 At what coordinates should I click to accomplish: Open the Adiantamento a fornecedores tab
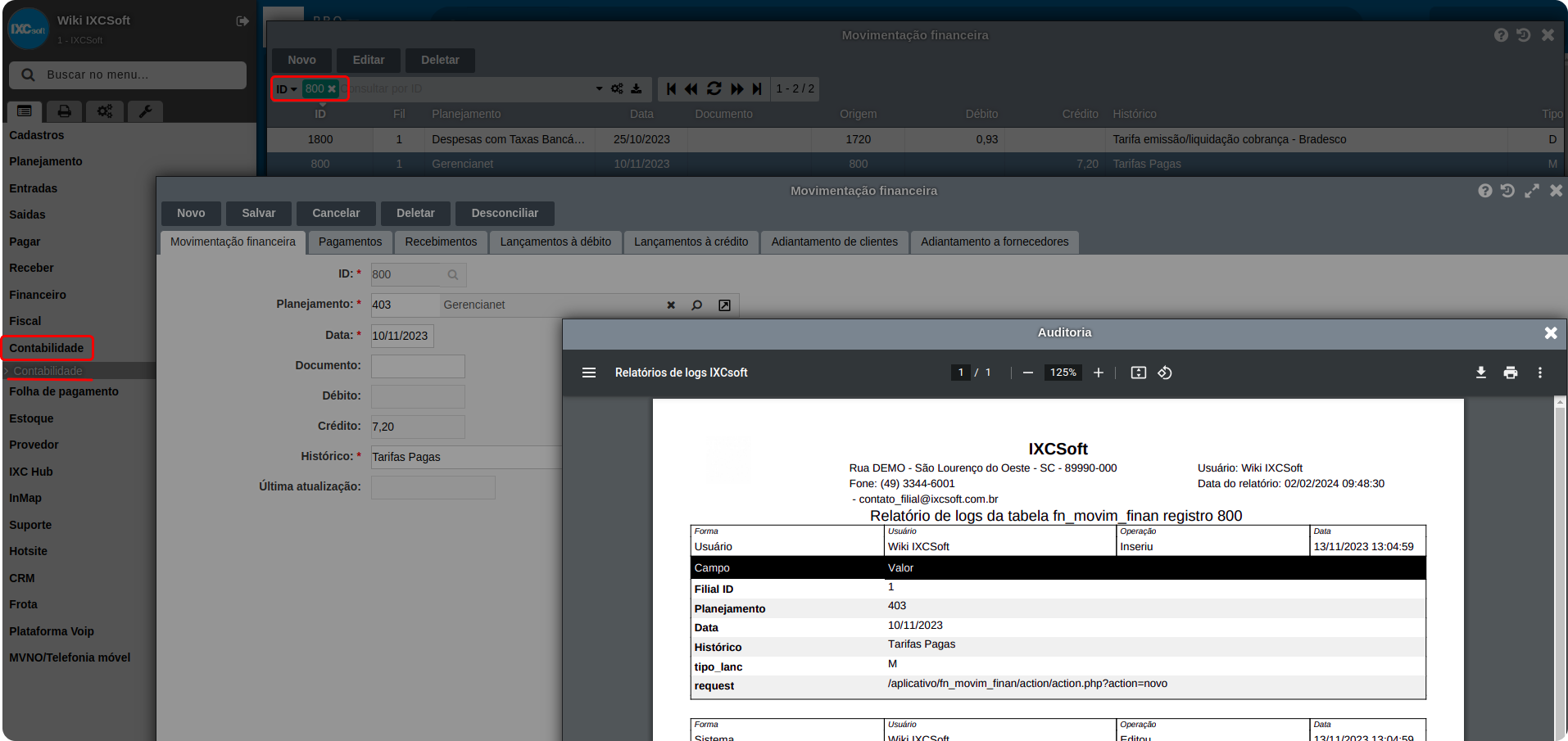coord(995,242)
